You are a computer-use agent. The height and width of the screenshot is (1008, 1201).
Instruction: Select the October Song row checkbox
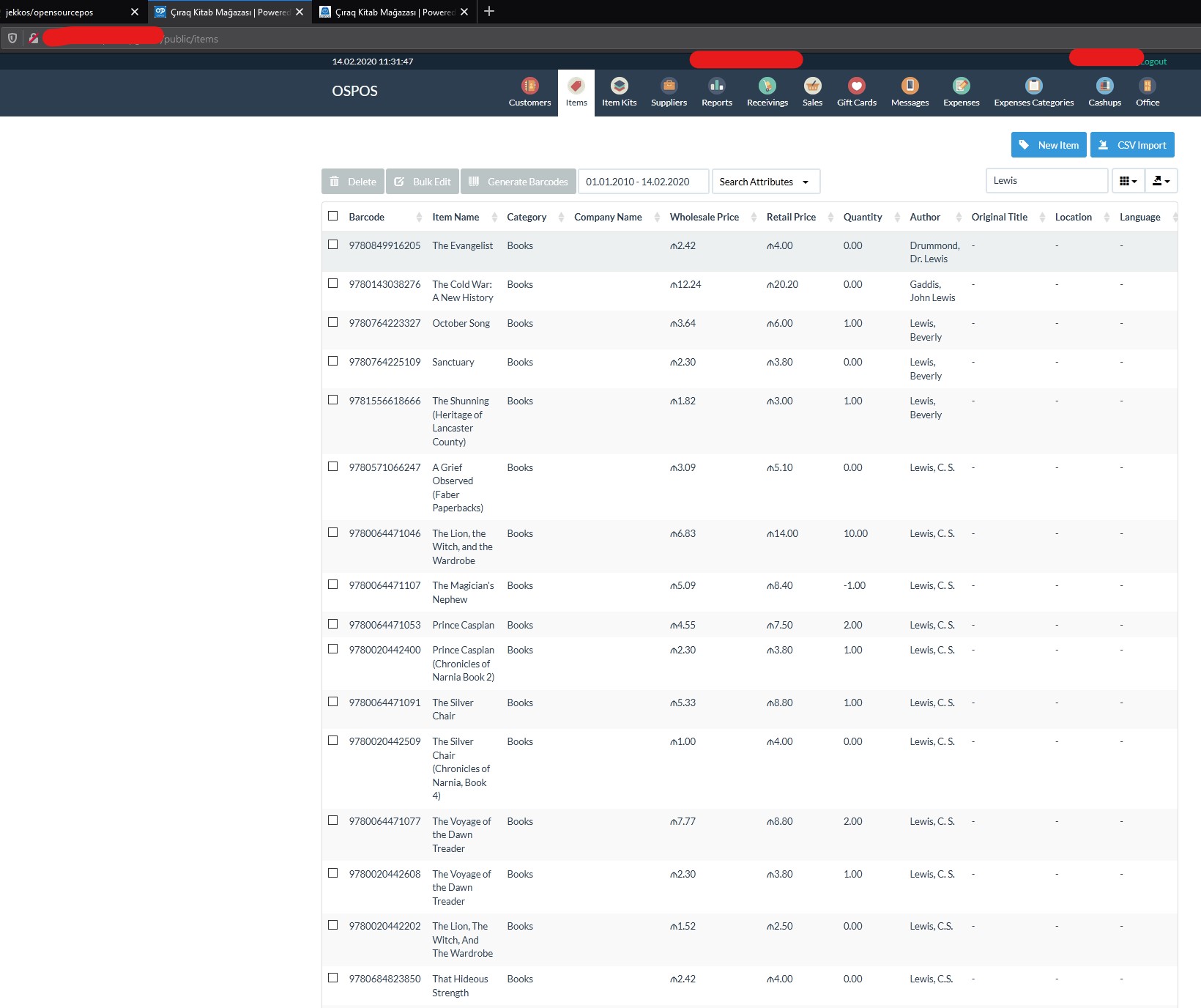[333, 322]
